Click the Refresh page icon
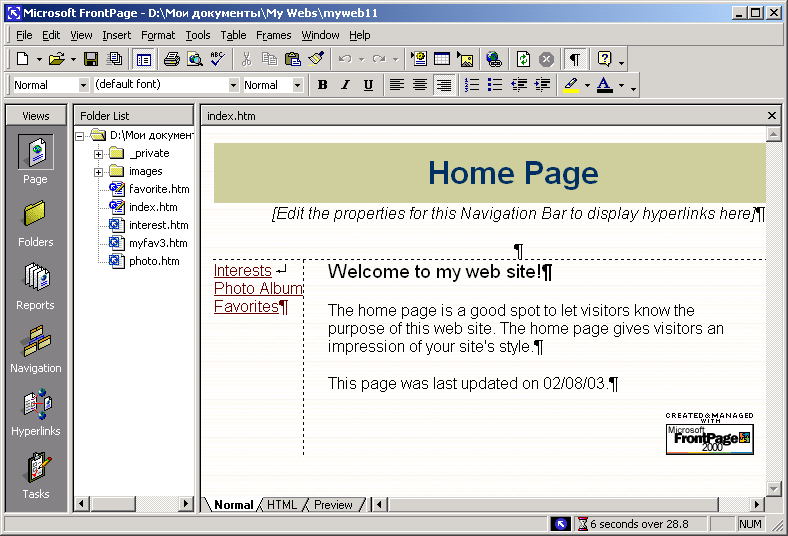 coord(523,59)
